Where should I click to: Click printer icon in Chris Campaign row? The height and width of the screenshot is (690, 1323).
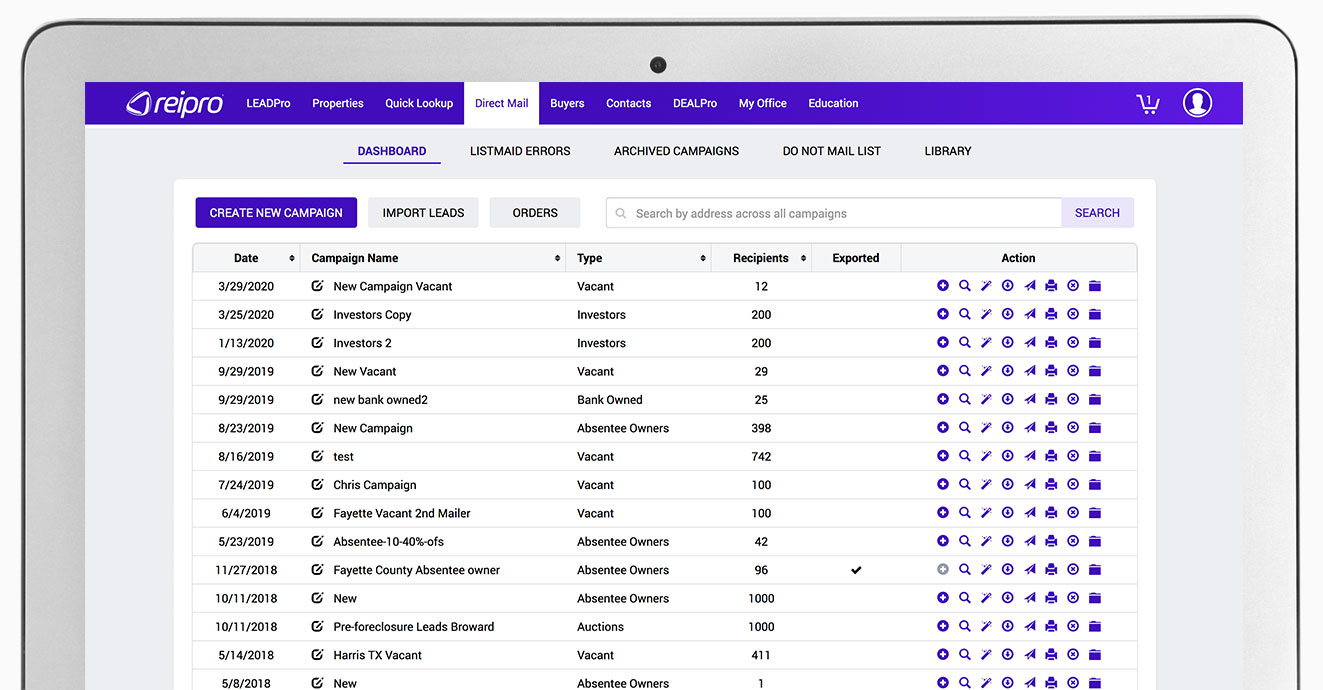[1051, 485]
